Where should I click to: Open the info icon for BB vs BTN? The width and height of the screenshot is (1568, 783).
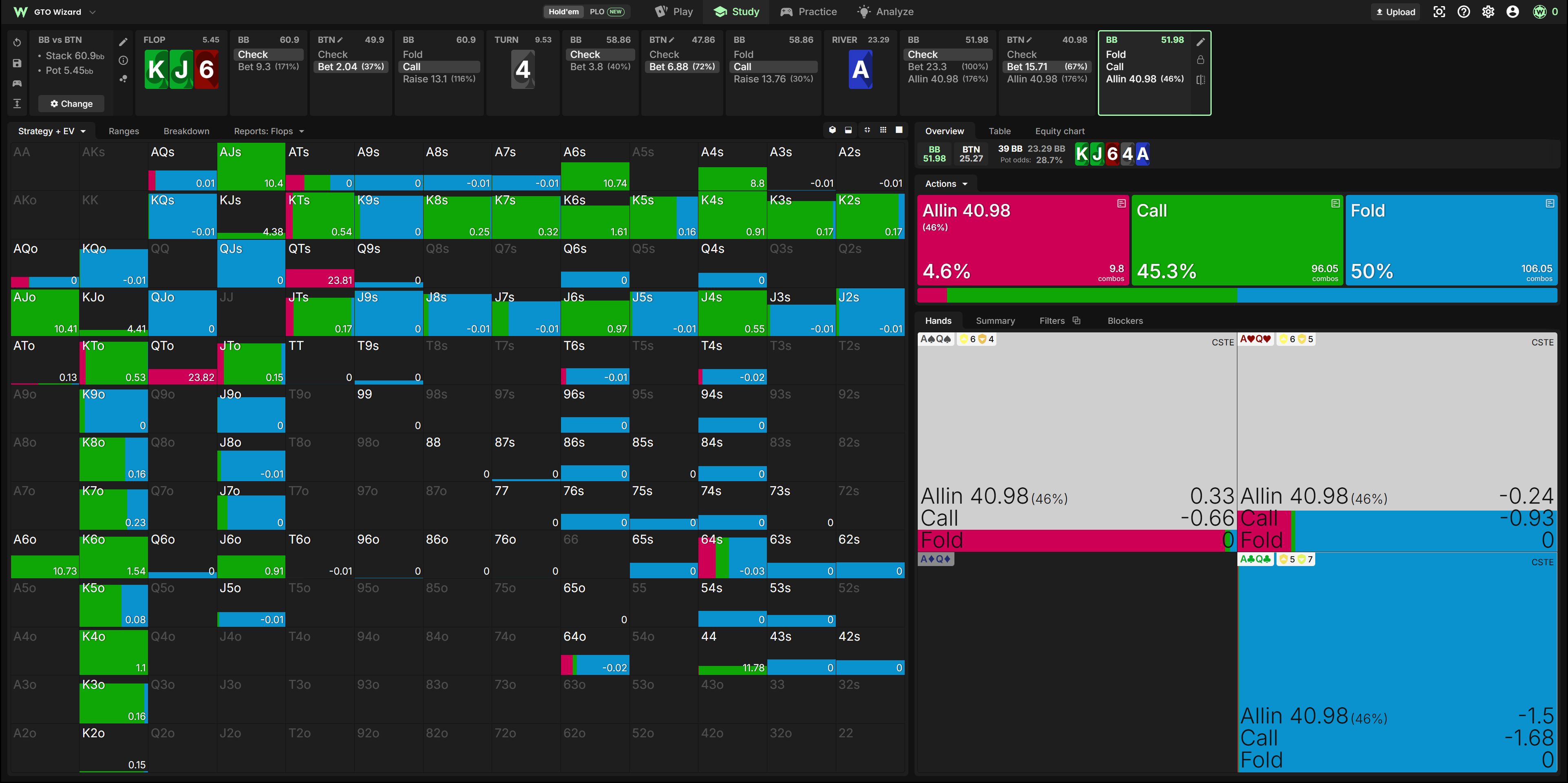[x=123, y=60]
